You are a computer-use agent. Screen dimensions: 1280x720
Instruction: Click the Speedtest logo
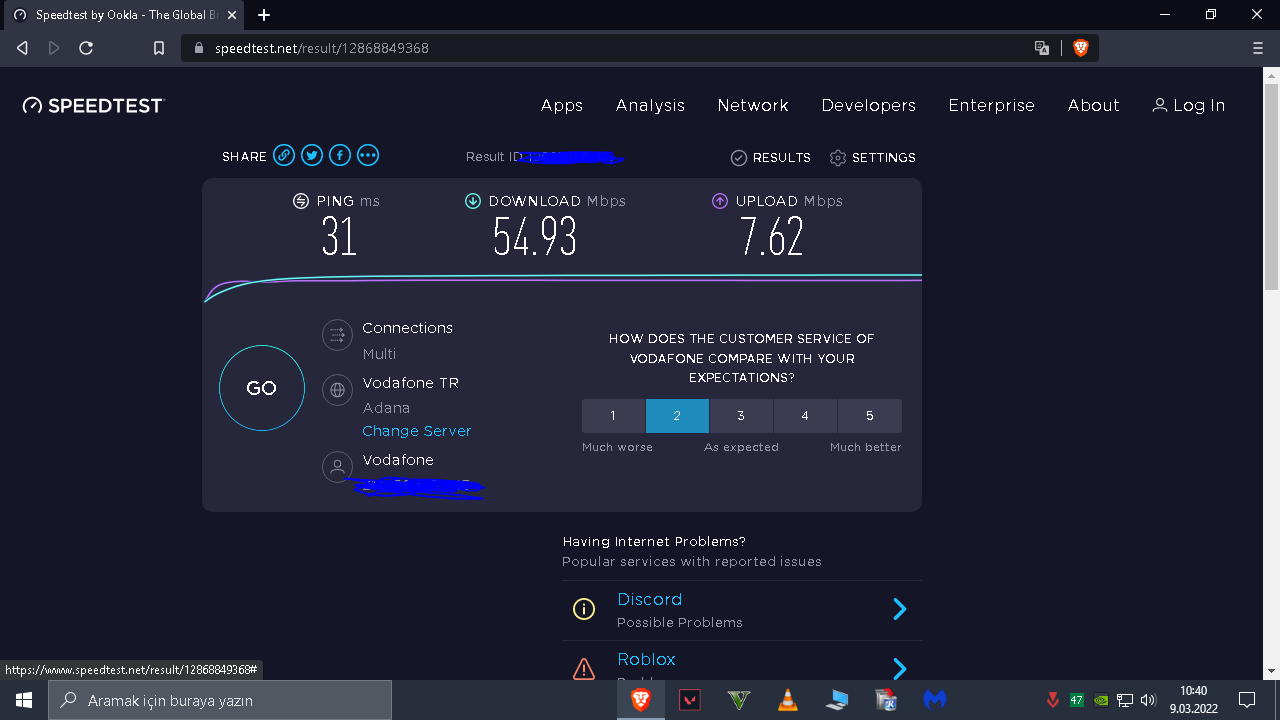point(93,105)
